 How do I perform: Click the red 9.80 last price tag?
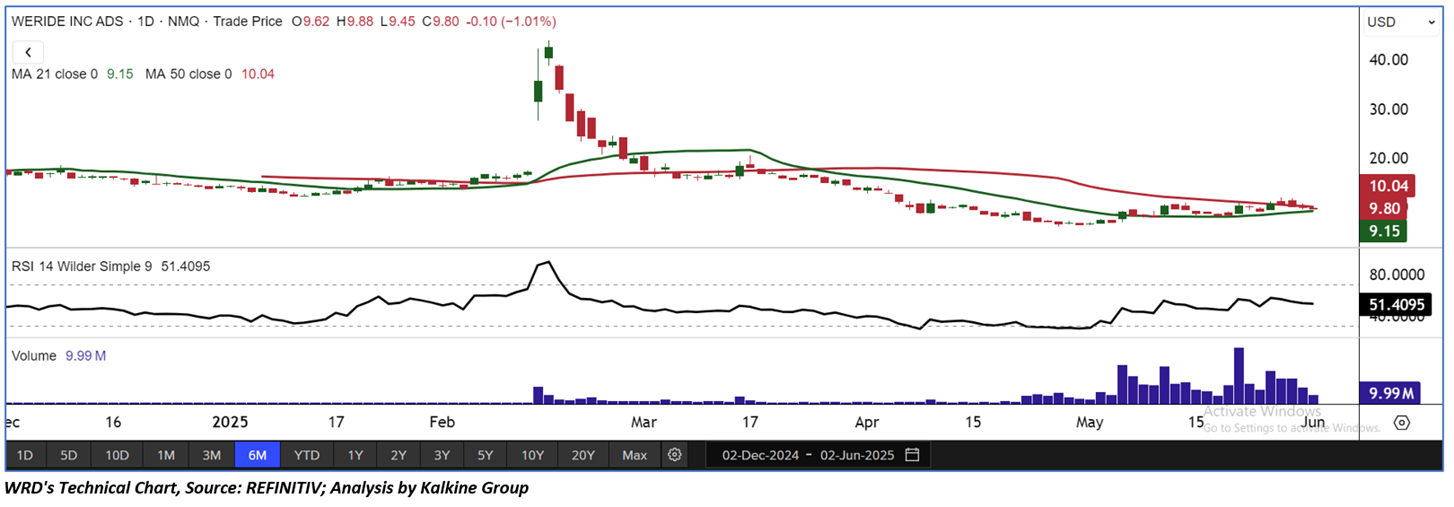[x=1385, y=208]
